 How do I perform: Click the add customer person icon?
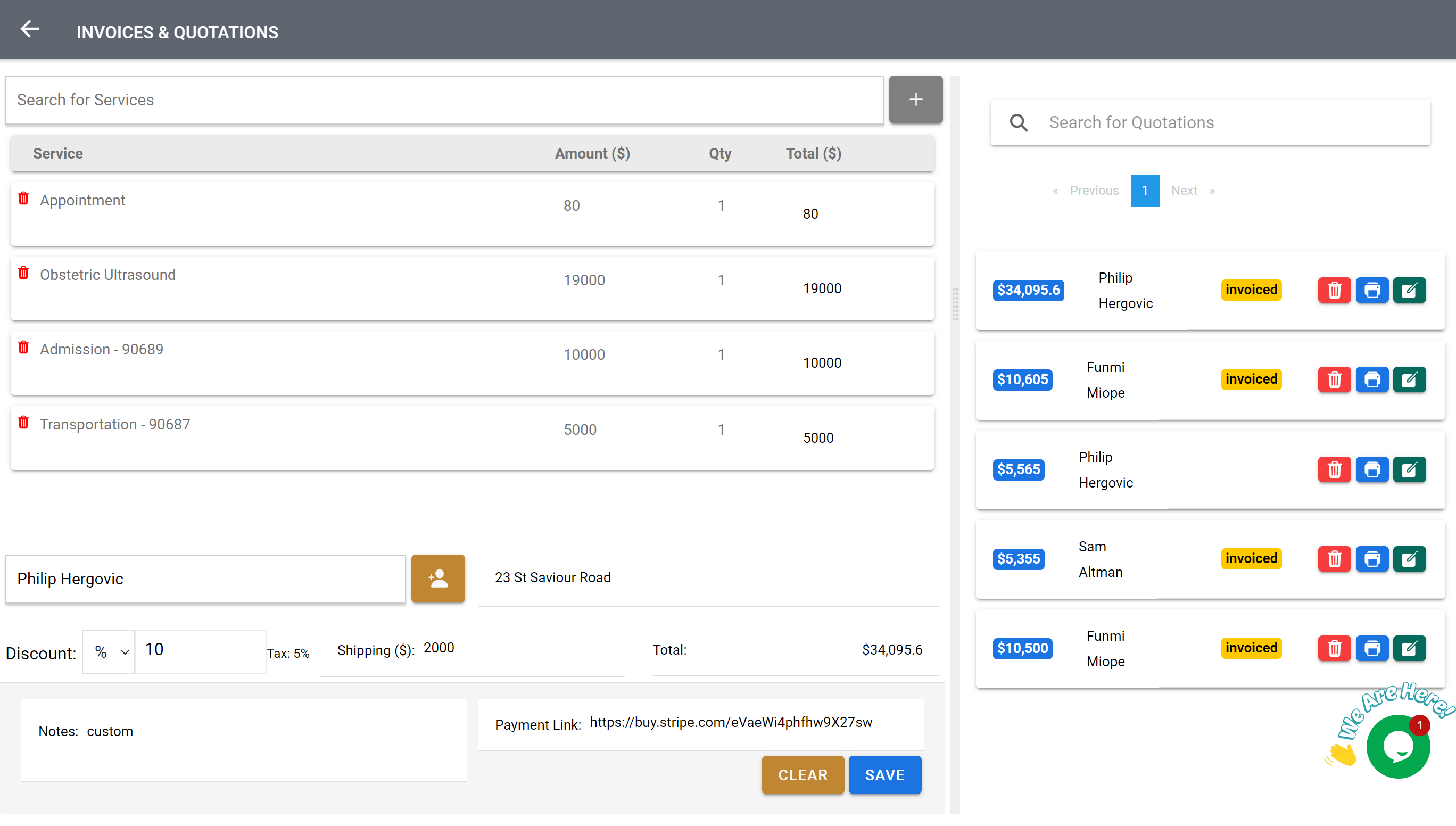pos(438,579)
